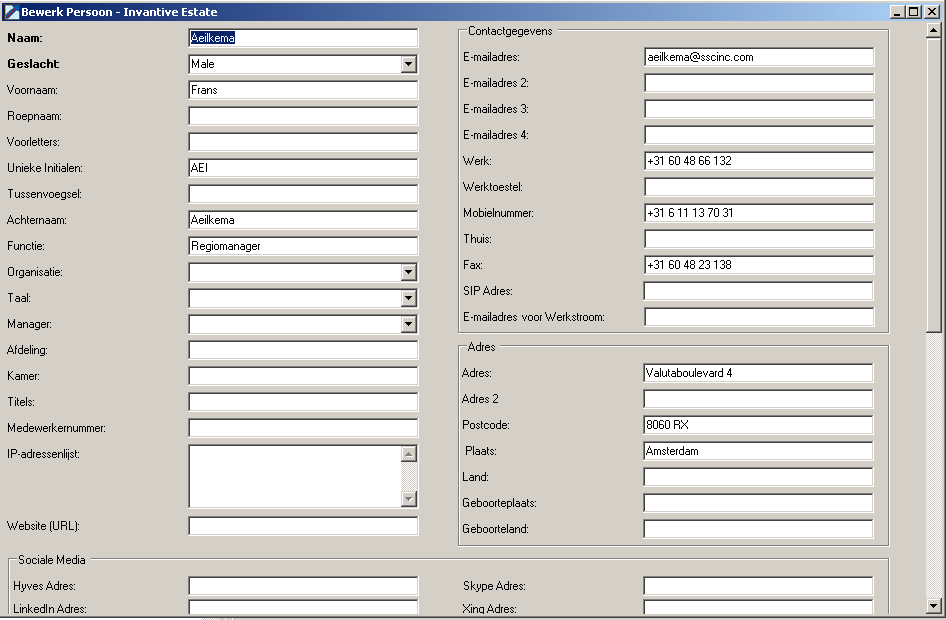The width and height of the screenshot is (946, 620).
Task: Click the Adres field with Valutaboulevard 4
Action: 758,373
